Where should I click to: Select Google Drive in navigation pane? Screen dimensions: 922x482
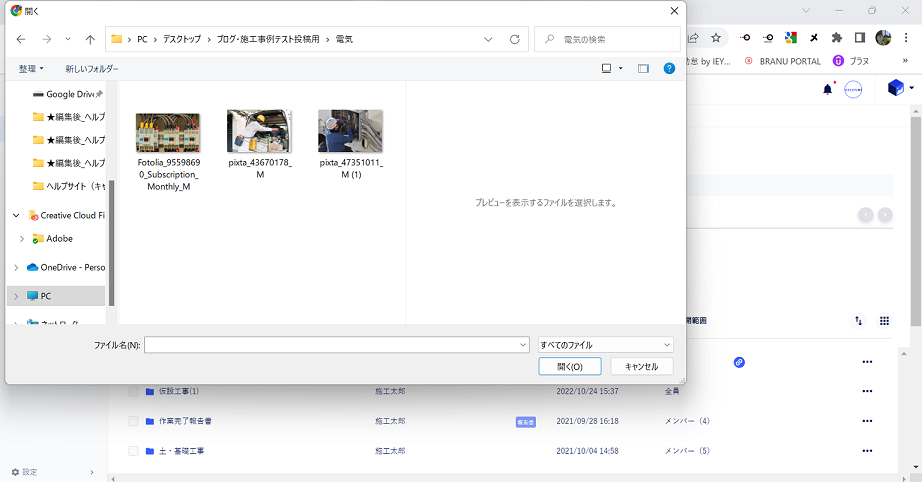(x=68, y=94)
